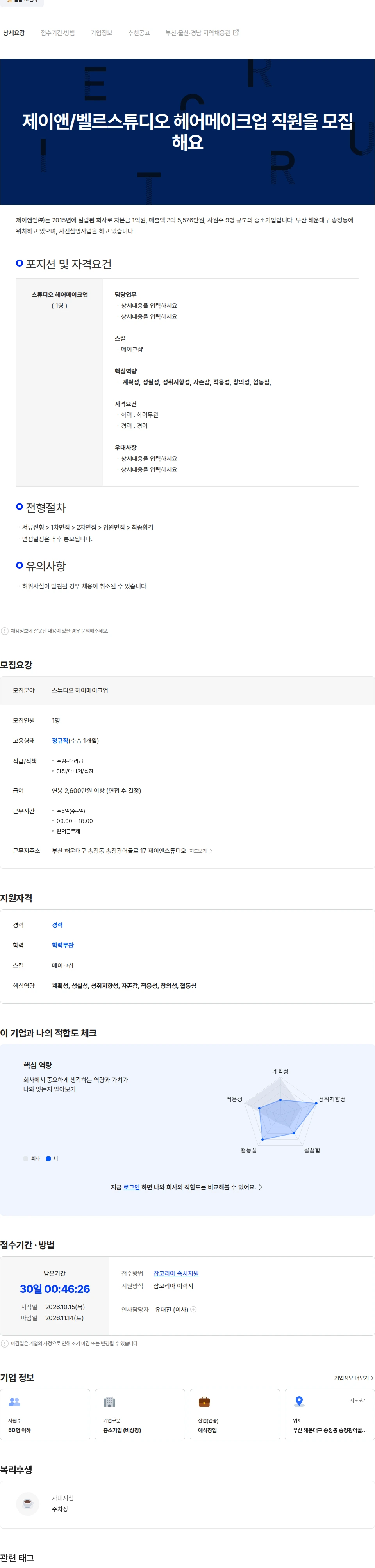
Task: Click the 스튜디오 헤어메이크업 모집분야 value
Action: click(80, 690)
